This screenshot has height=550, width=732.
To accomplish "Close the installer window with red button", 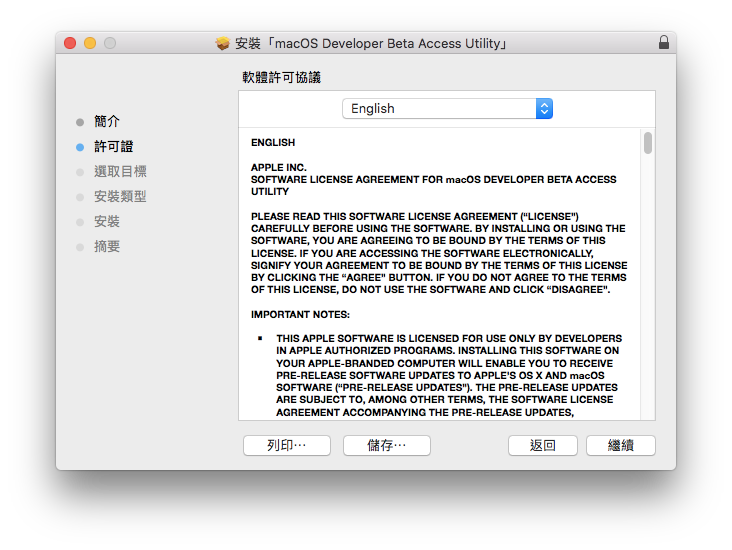I will pos(70,43).
